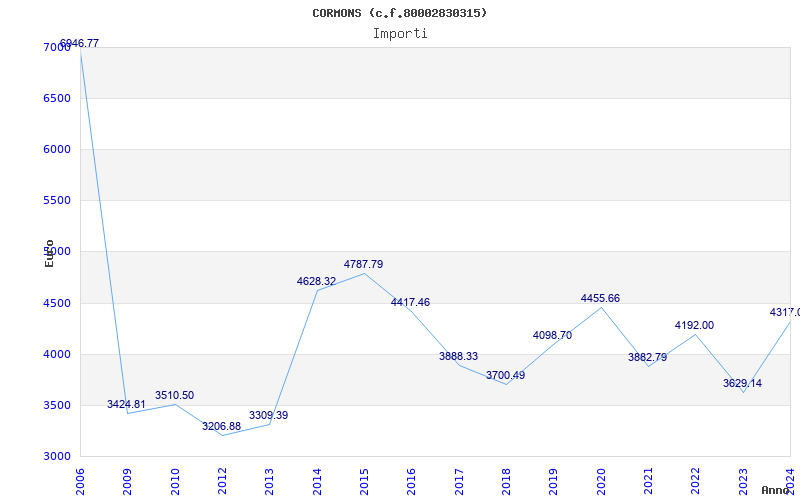The height and width of the screenshot is (500, 800).
Task: Click the 2006 x-axis year label
Action: click(x=80, y=482)
